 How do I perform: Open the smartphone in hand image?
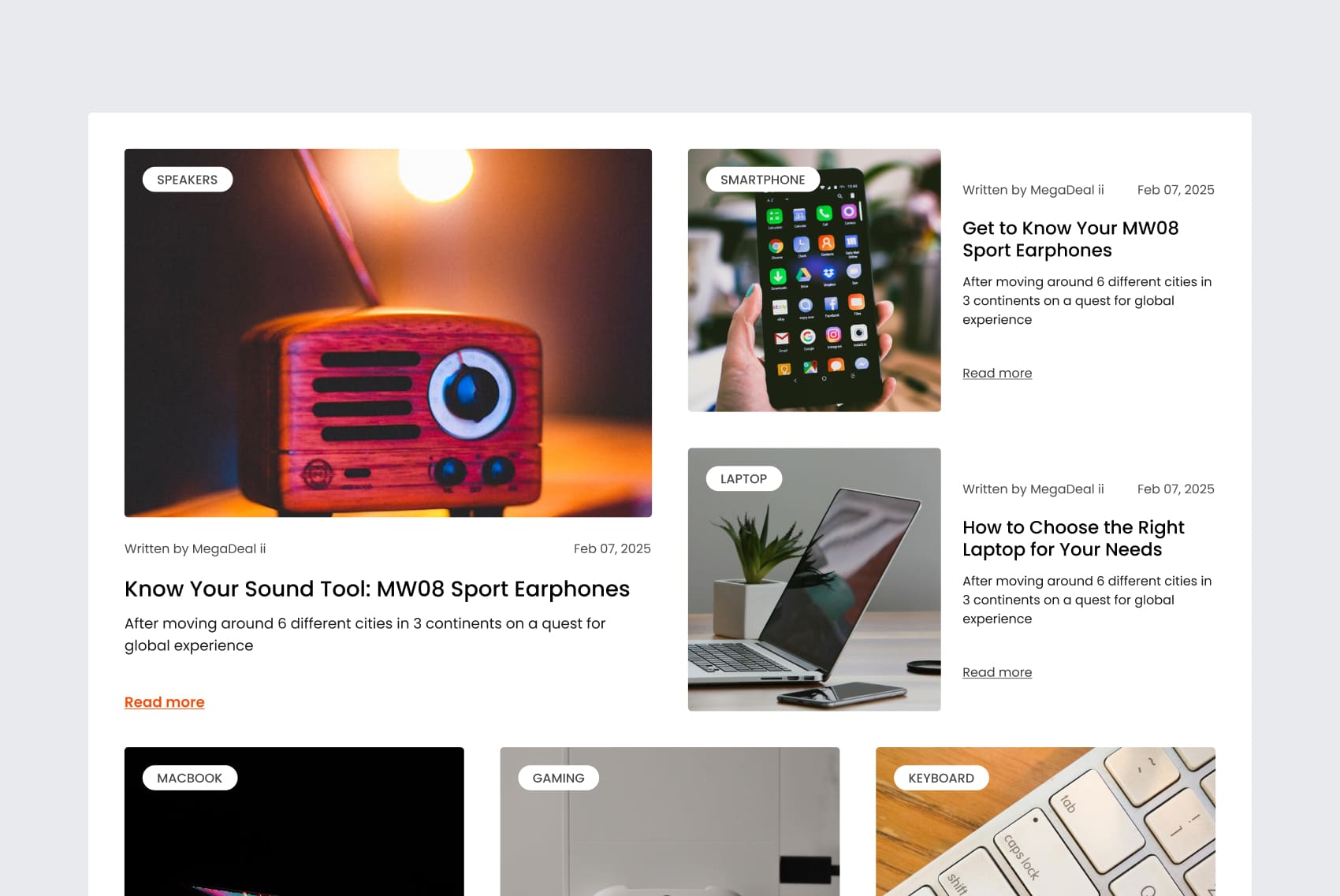click(x=814, y=281)
